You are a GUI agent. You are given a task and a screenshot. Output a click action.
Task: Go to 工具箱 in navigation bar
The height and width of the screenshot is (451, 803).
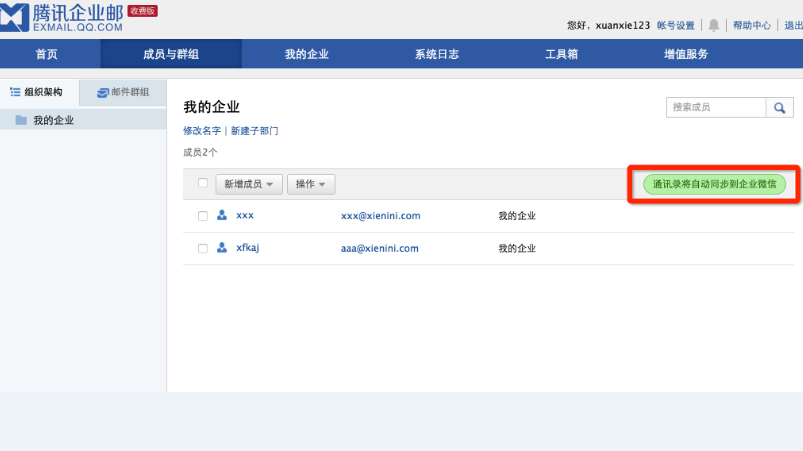561,54
